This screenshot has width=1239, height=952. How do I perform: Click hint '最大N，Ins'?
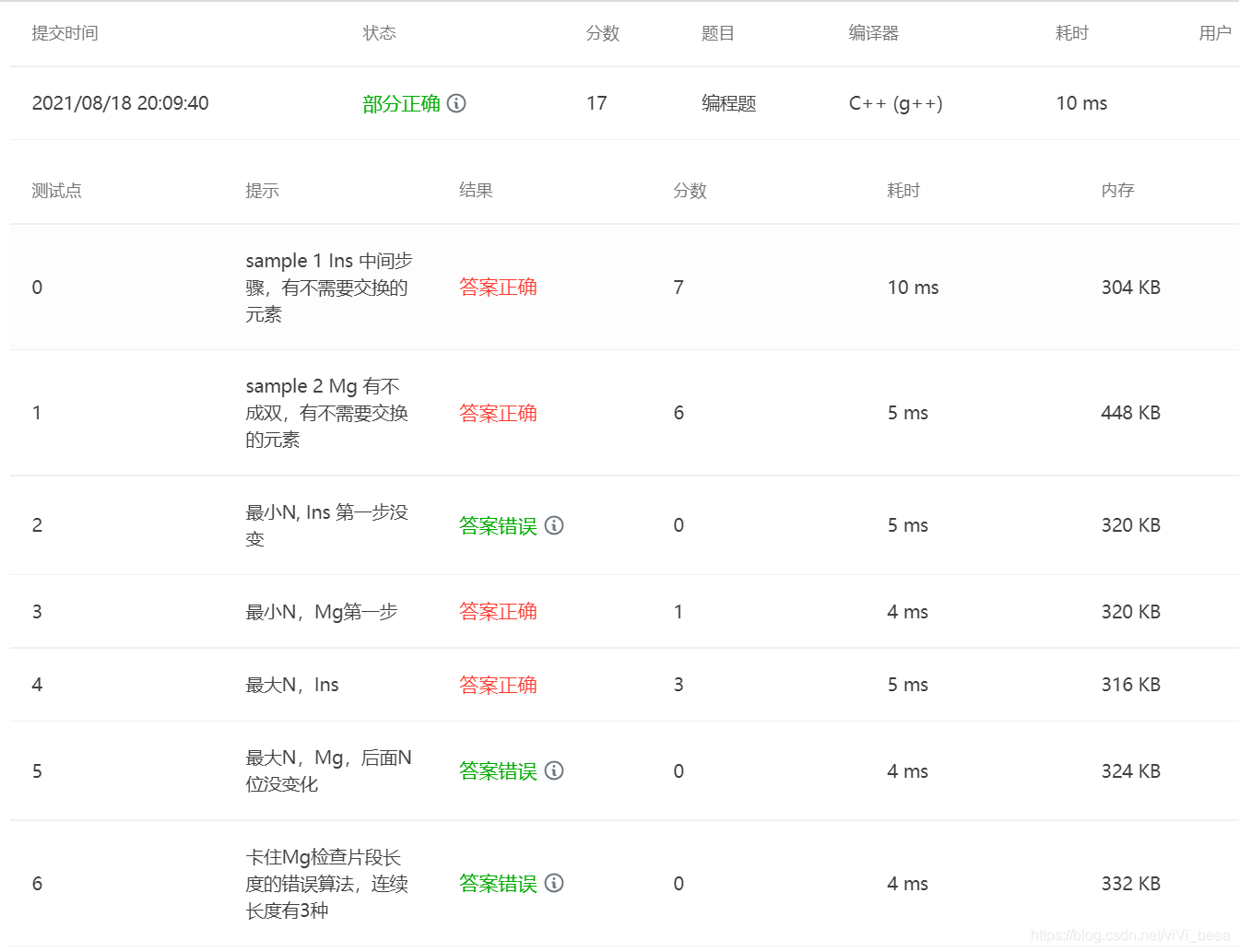tap(292, 685)
